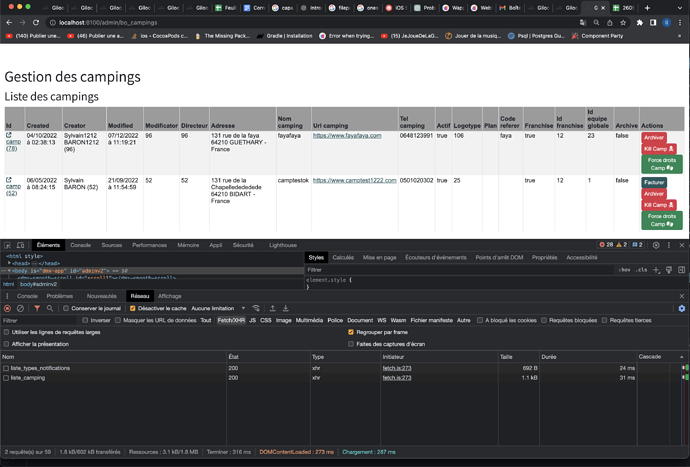Open the browser tab list chevron

680,8
